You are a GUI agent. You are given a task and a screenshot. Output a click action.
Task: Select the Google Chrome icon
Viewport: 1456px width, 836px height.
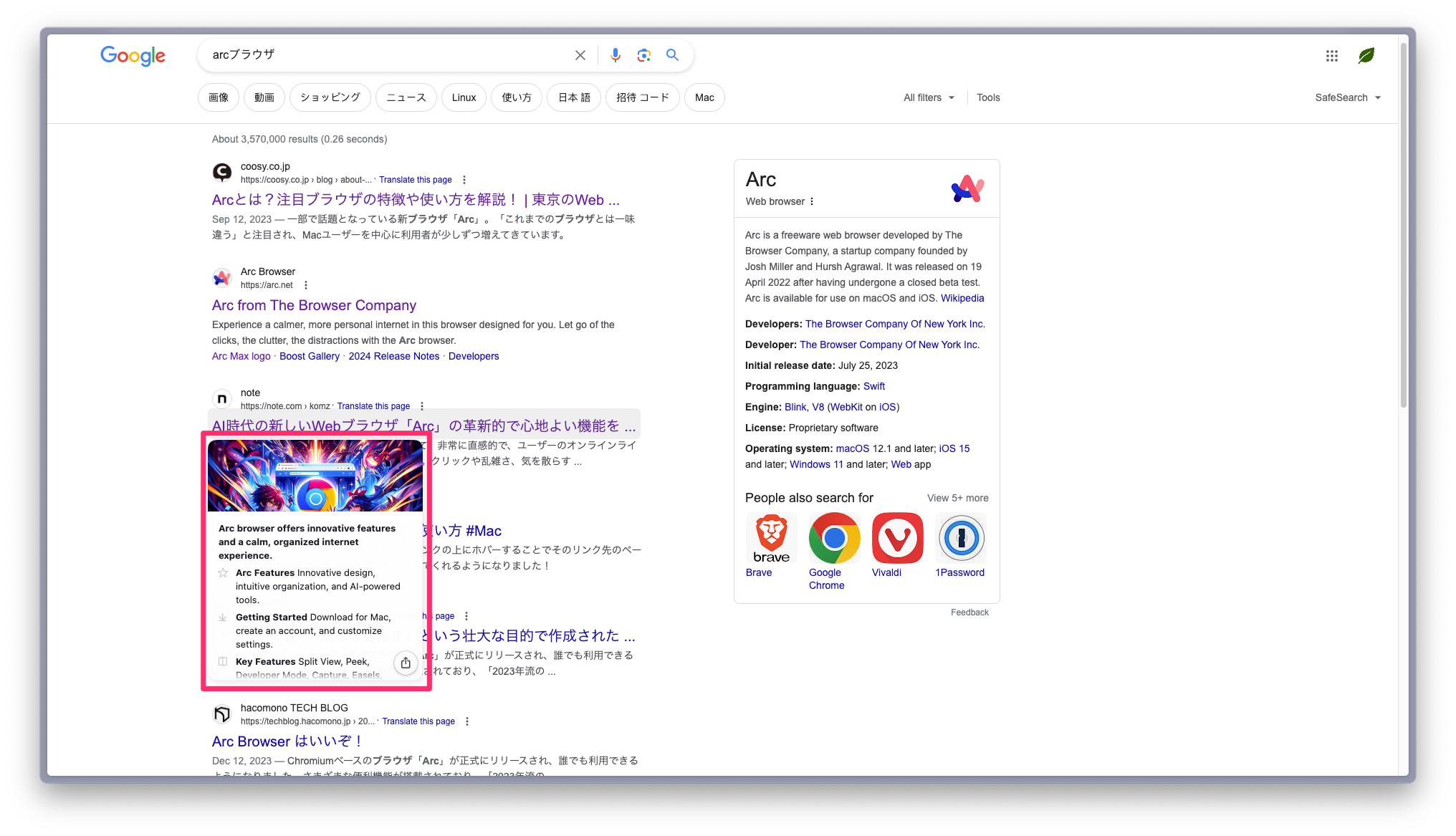point(834,538)
